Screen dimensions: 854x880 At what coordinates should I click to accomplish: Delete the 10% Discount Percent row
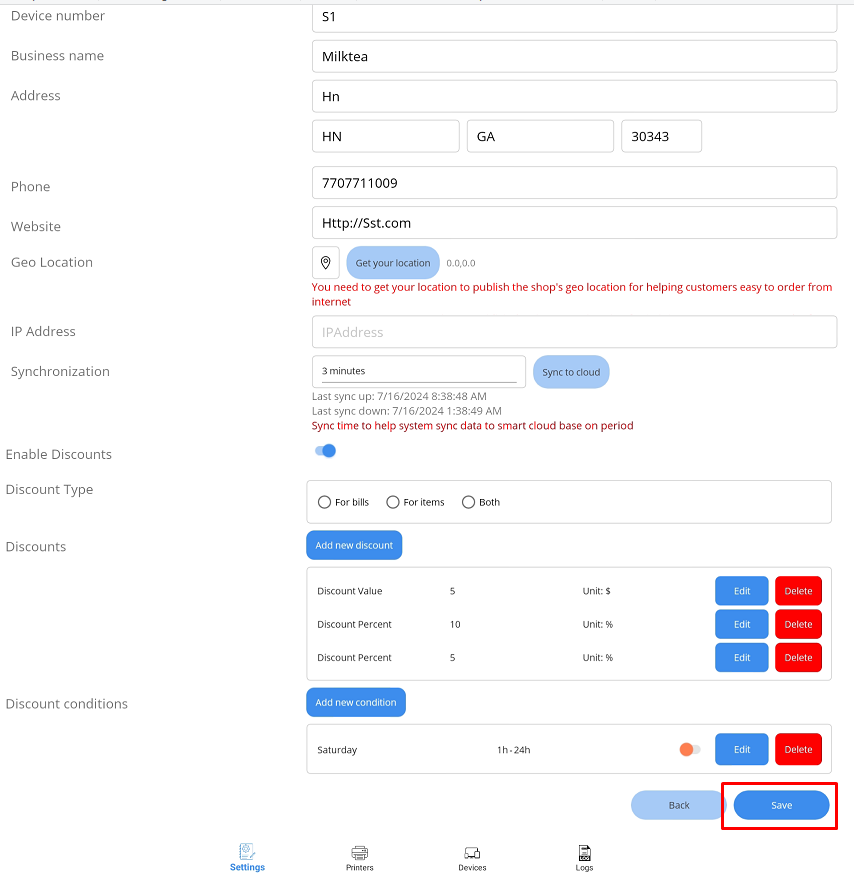tap(798, 624)
